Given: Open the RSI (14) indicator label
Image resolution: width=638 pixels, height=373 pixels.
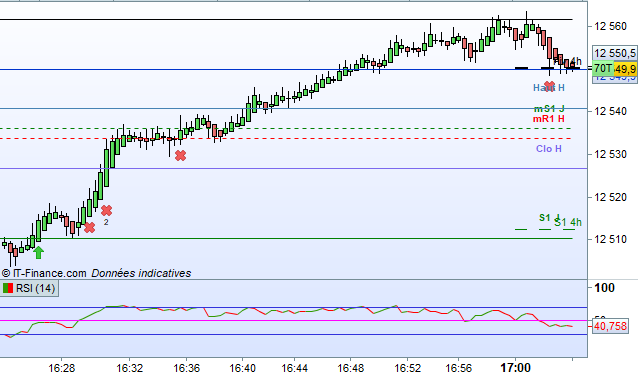Looking at the screenshot, I should 29,288.
